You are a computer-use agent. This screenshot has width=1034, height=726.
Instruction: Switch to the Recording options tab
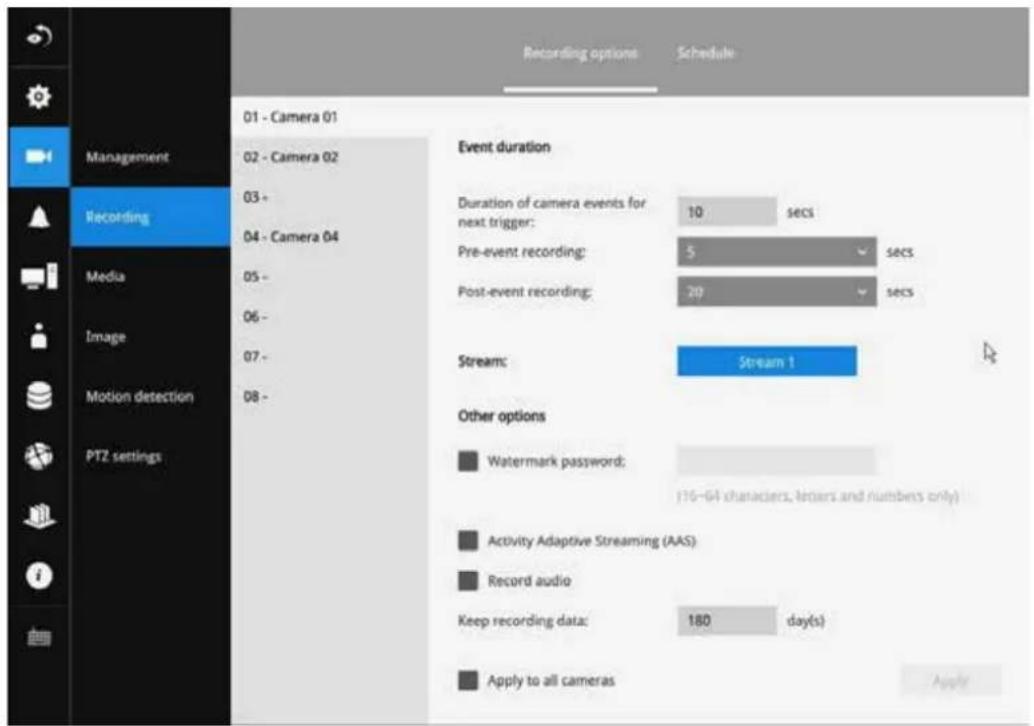tap(580, 53)
